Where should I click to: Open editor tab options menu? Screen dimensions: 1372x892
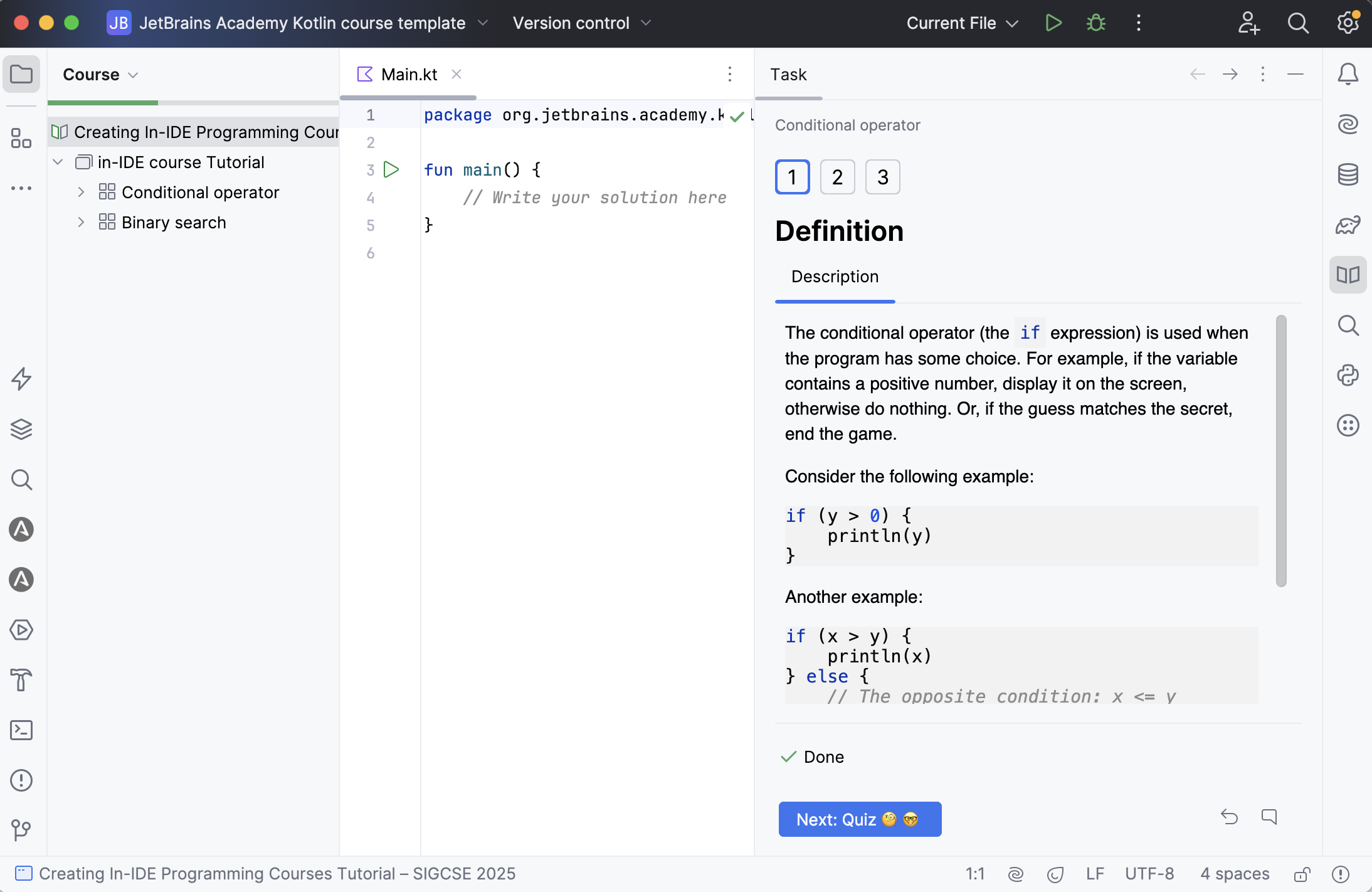point(730,74)
